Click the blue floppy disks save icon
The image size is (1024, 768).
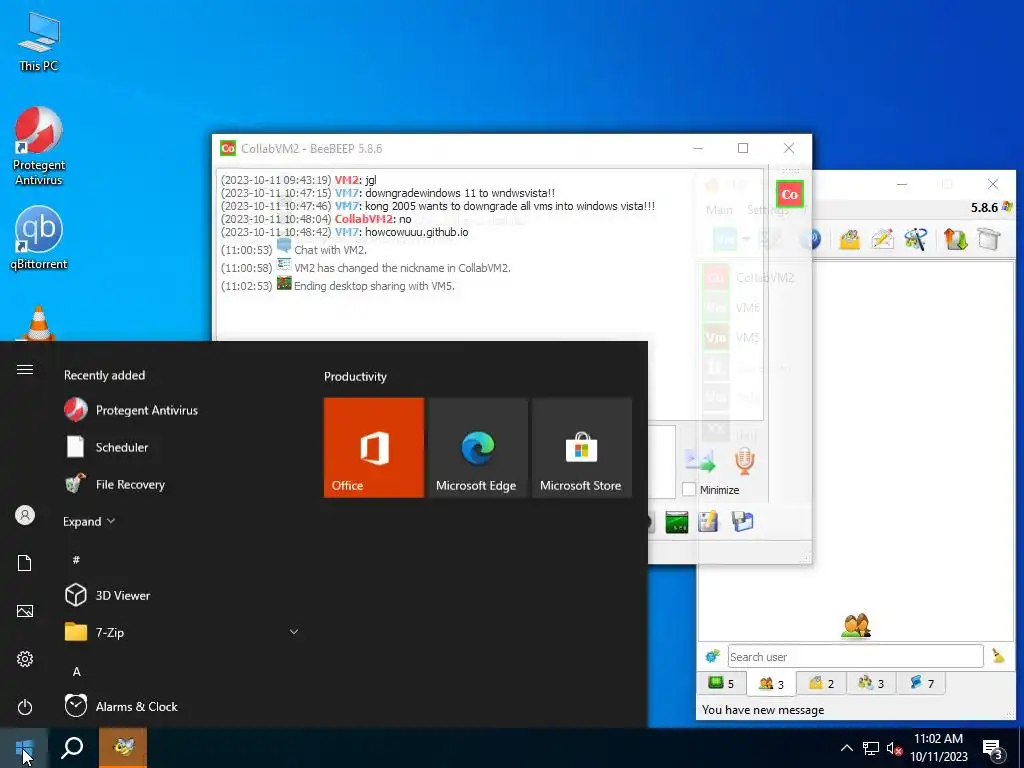tap(743, 522)
